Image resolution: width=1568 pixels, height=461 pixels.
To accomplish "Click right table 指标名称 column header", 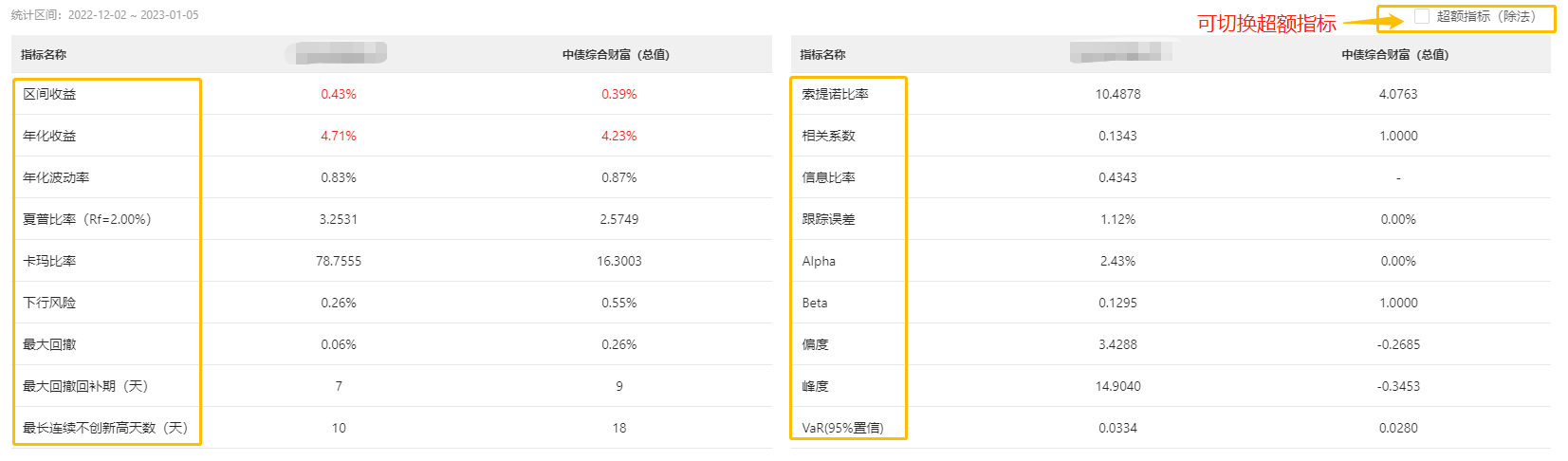I will 822,55.
